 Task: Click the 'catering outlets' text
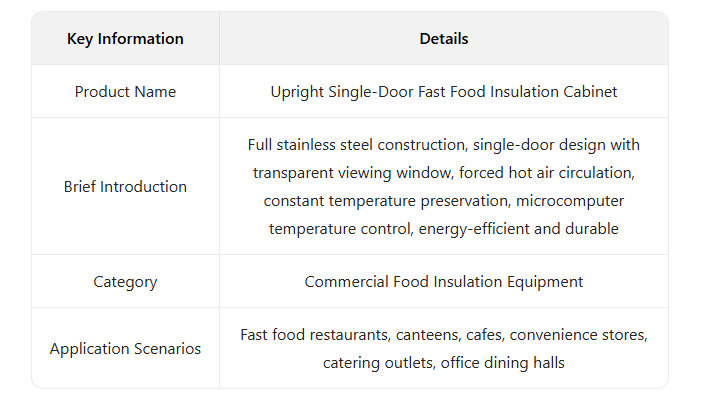coord(376,362)
